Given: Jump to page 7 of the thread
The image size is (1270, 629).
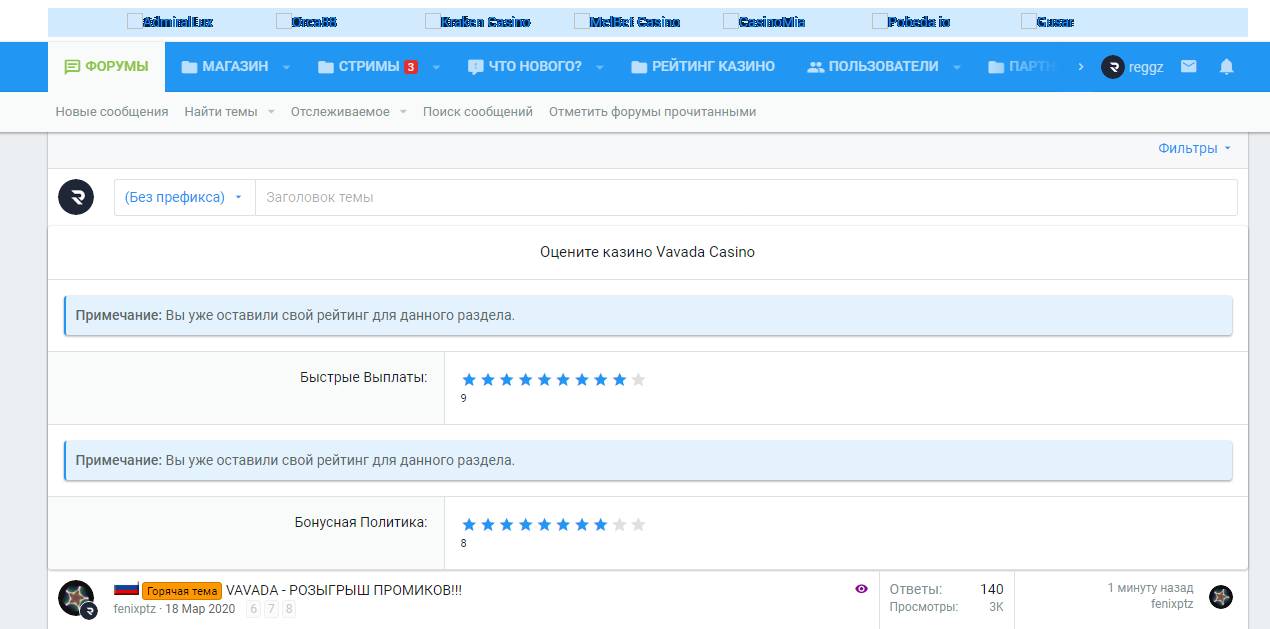Looking at the screenshot, I should 271,608.
